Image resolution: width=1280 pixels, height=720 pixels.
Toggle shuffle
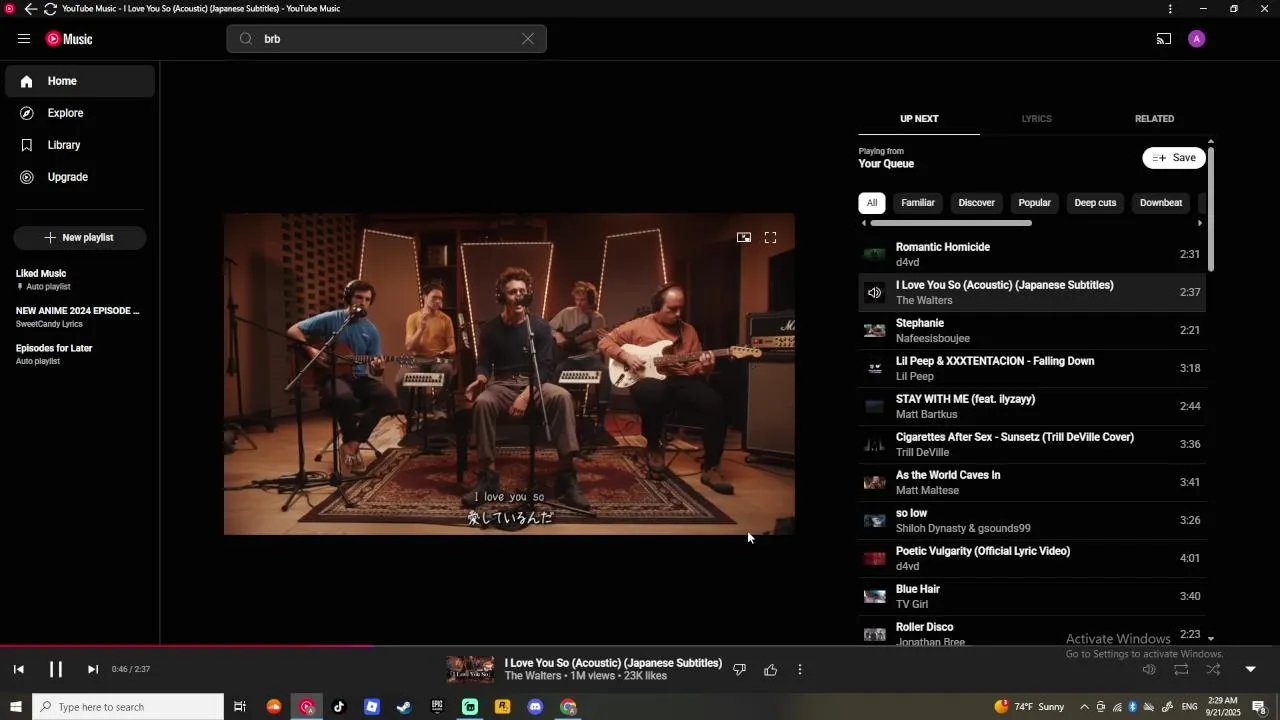pyautogui.click(x=1213, y=670)
